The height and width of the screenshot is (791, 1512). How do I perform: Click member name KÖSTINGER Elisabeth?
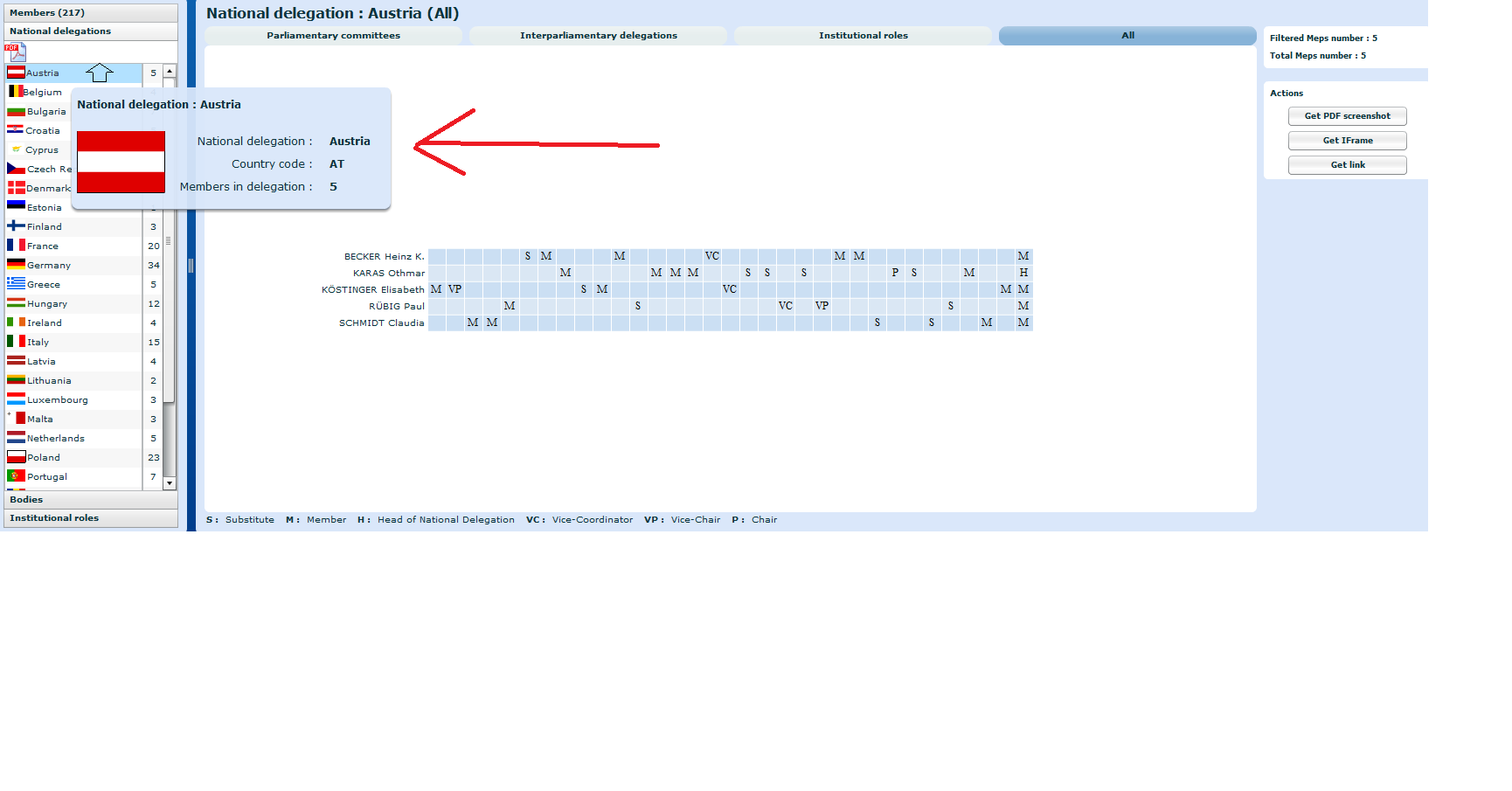pos(372,289)
